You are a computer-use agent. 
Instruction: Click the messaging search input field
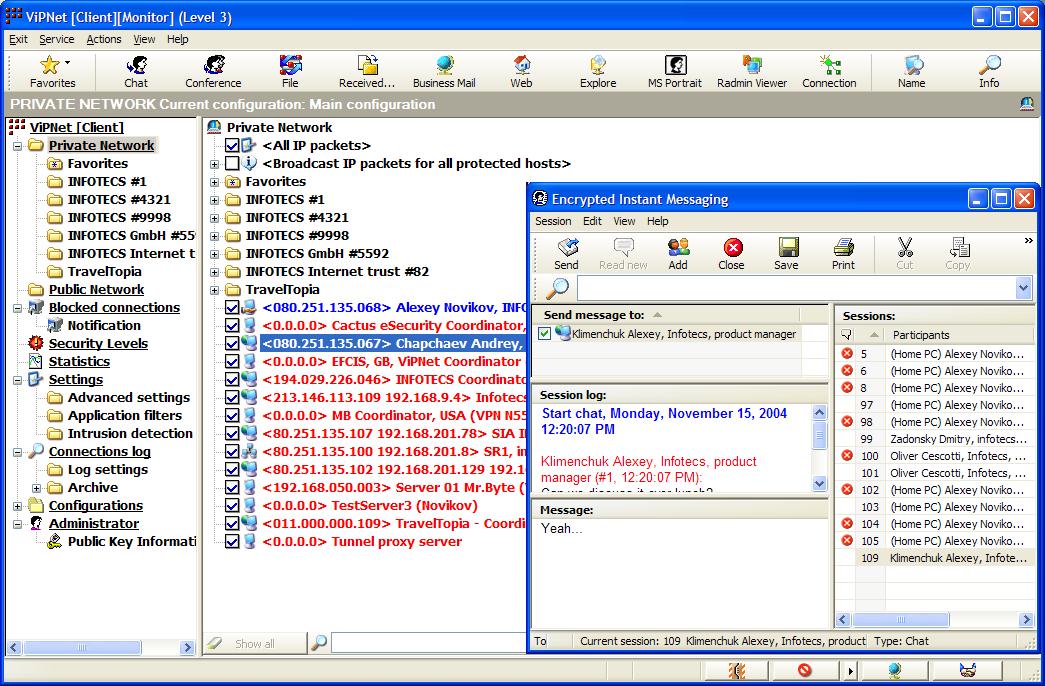pos(796,289)
